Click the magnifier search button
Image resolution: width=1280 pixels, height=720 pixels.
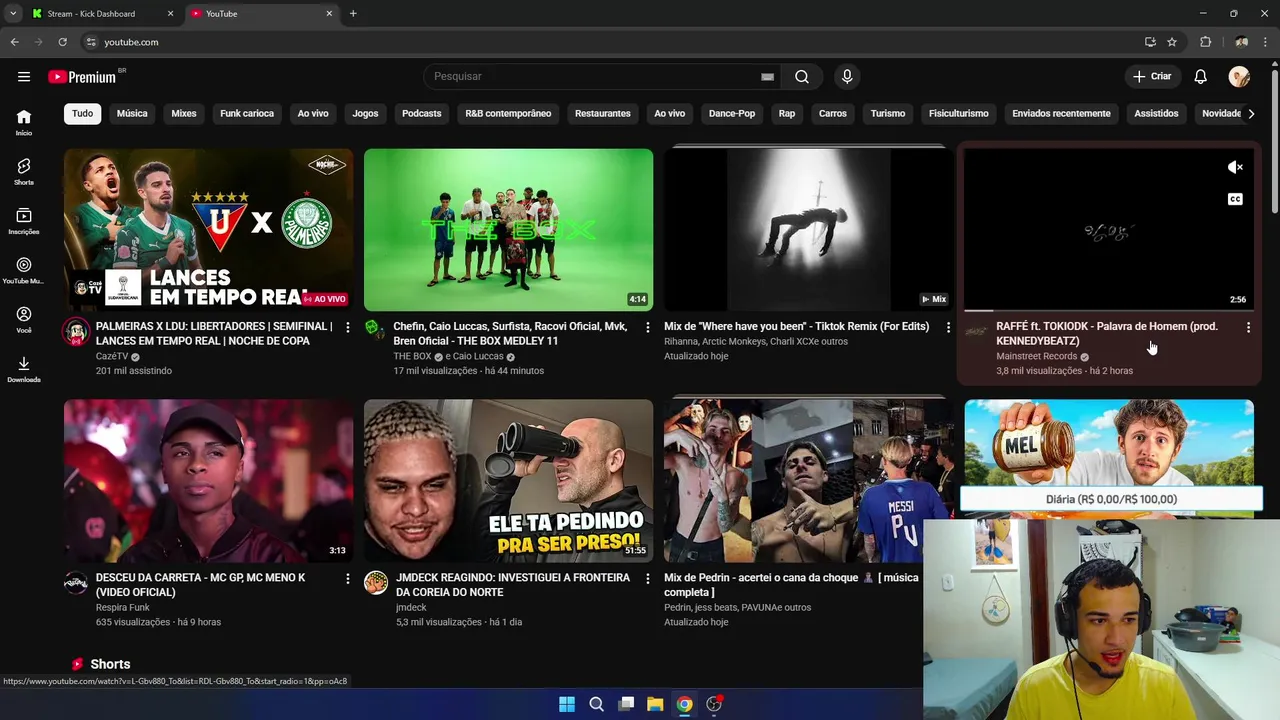click(x=802, y=77)
